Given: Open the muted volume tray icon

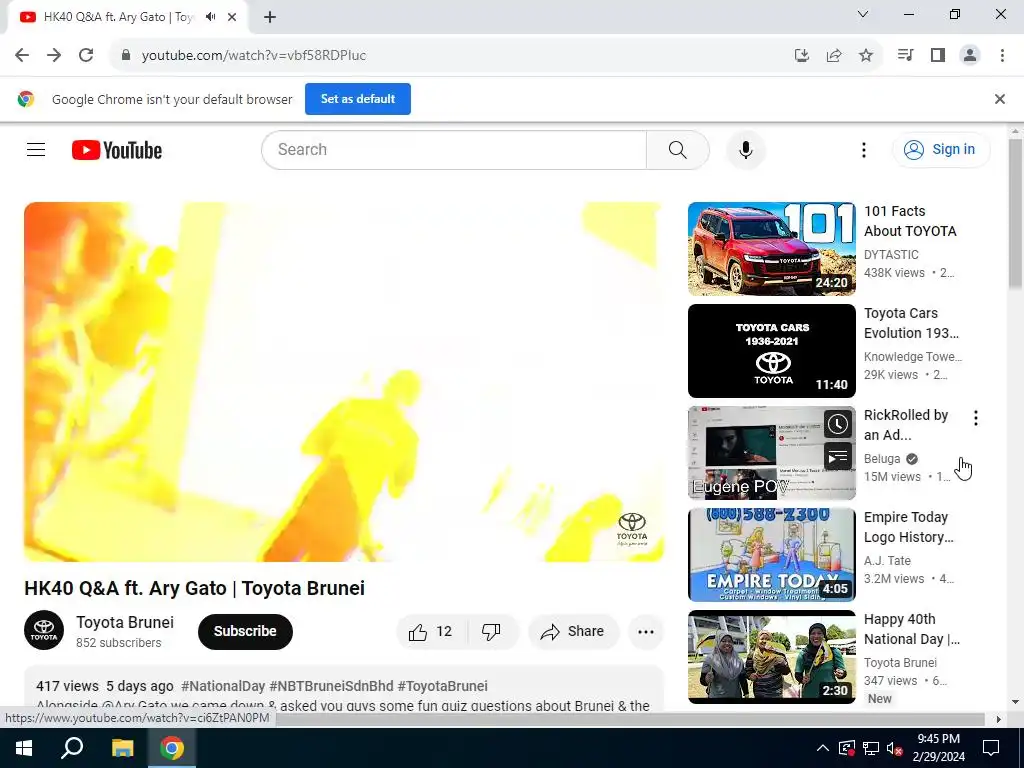Looking at the screenshot, I should click(894, 748).
